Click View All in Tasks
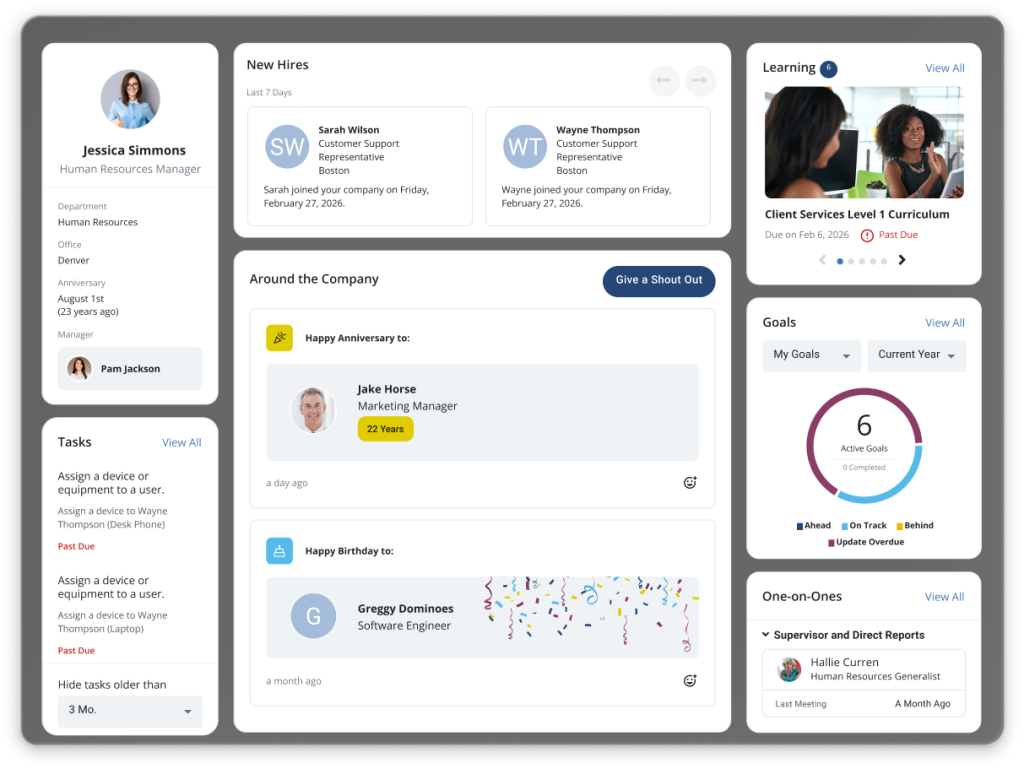This screenshot has height=769, width=1024. tap(182, 443)
